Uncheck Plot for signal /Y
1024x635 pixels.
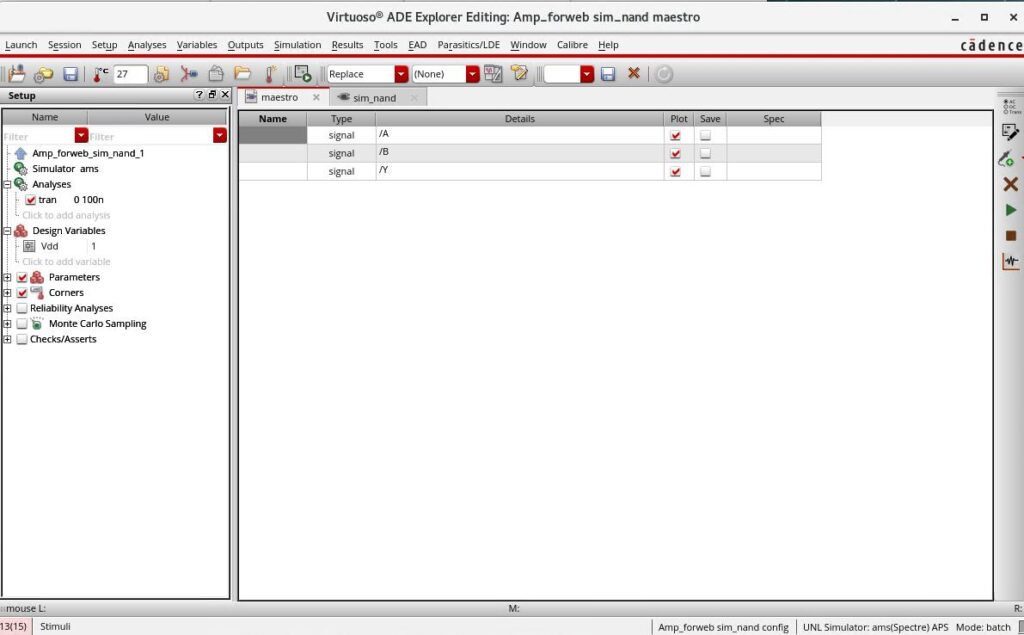(x=675, y=172)
